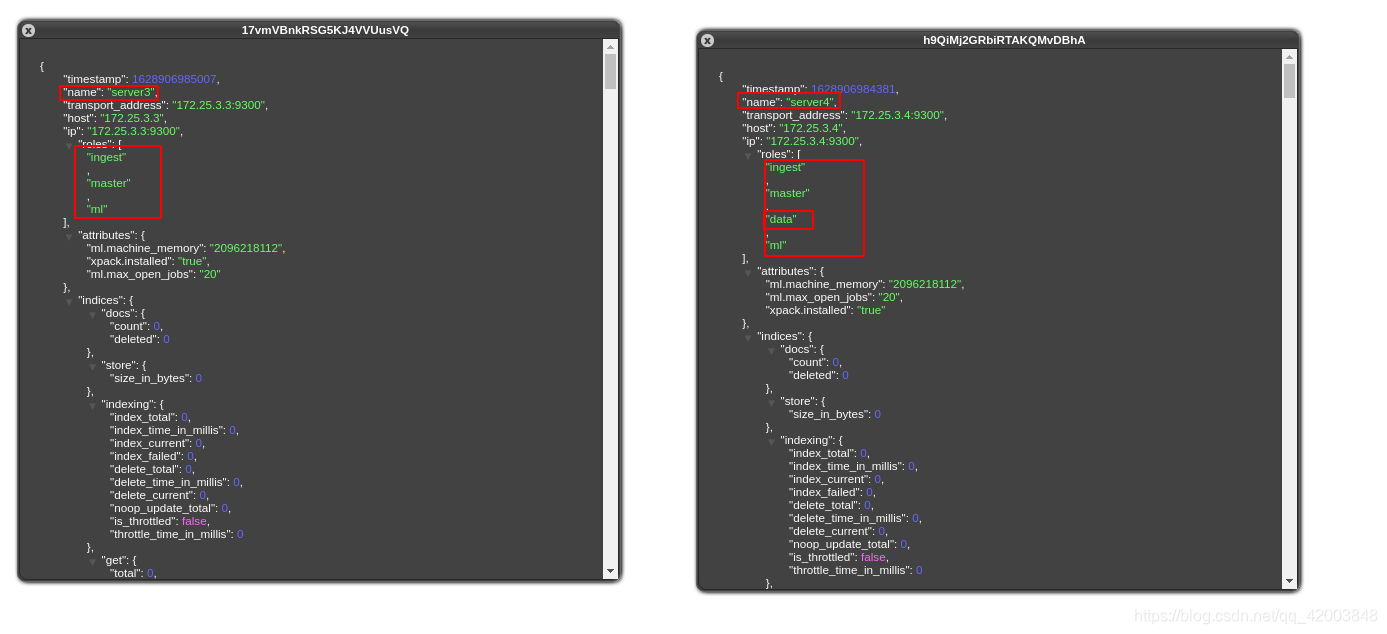Click "xpack.installed" line in server3 window

[149, 261]
